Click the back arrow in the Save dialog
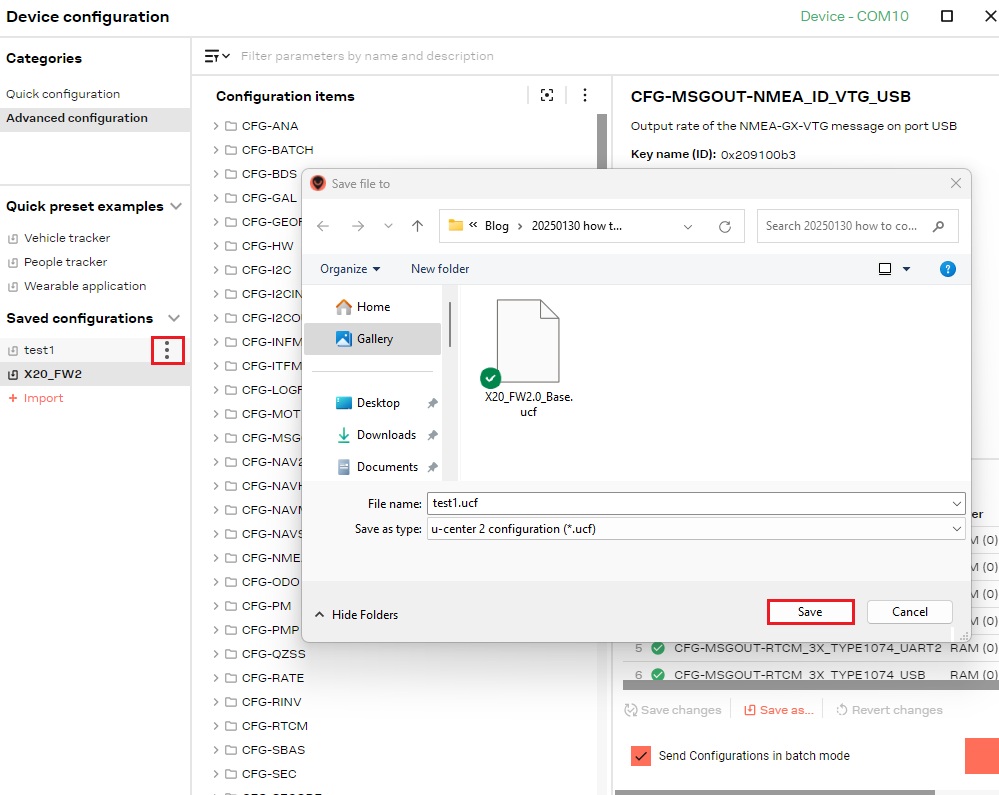The height and width of the screenshot is (795, 999). tap(323, 226)
